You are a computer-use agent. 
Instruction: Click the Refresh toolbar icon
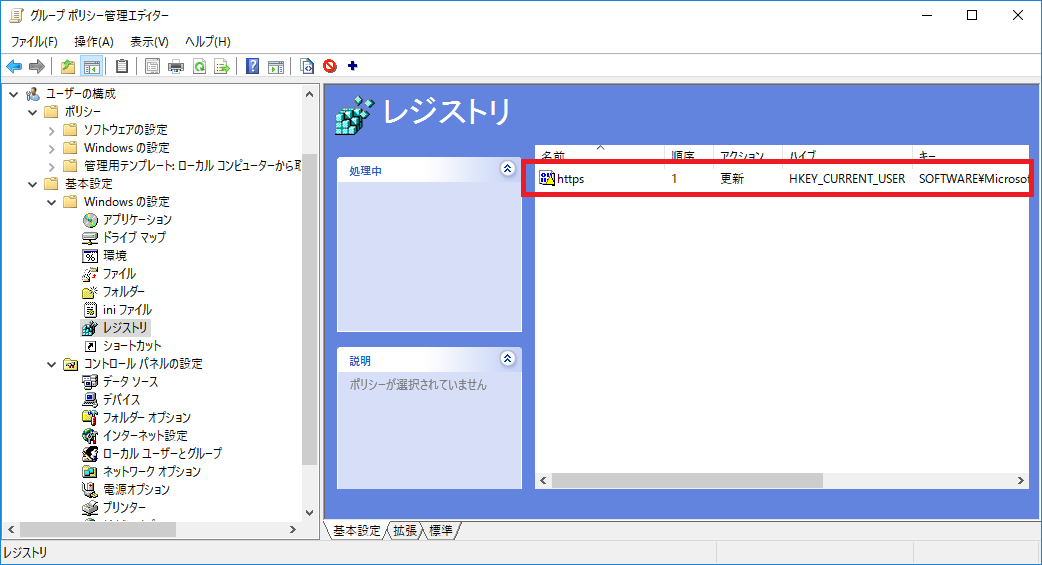(199, 67)
